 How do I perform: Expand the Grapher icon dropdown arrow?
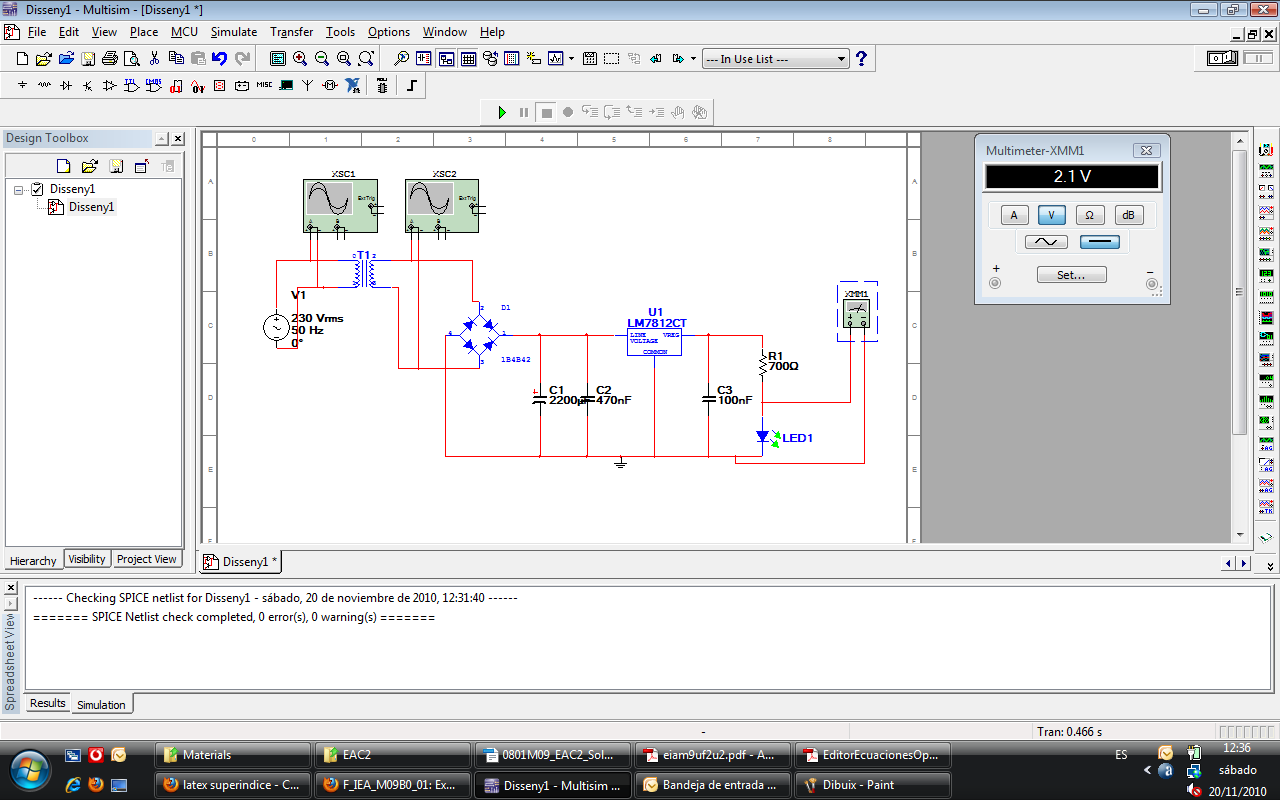point(571,59)
